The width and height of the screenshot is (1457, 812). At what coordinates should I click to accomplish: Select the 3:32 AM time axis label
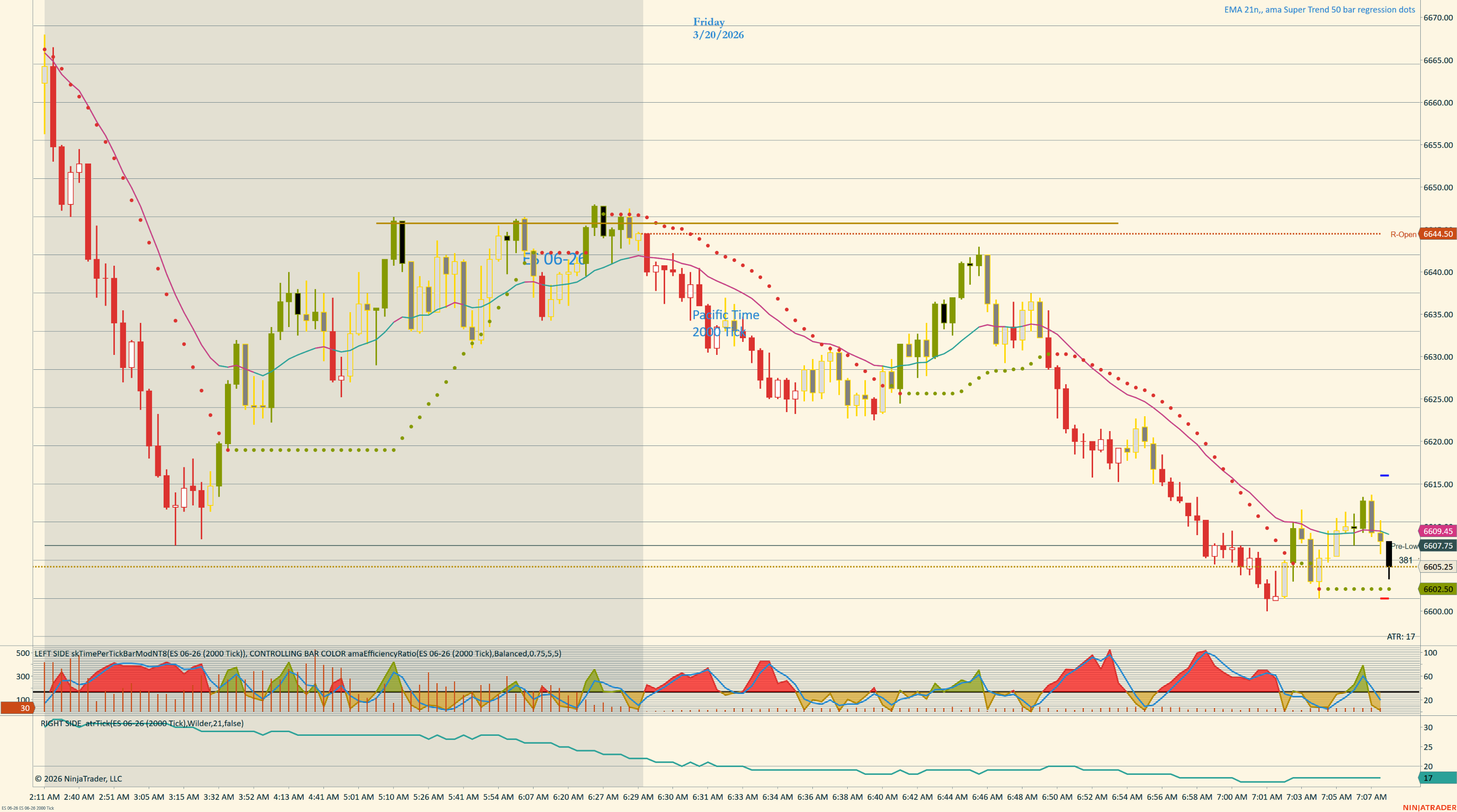point(219,797)
